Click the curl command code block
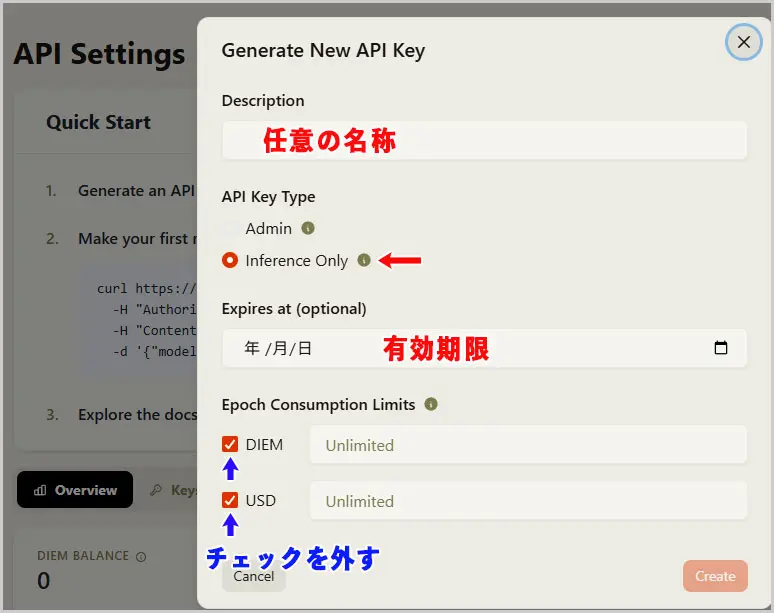The width and height of the screenshot is (774, 613). point(139,320)
